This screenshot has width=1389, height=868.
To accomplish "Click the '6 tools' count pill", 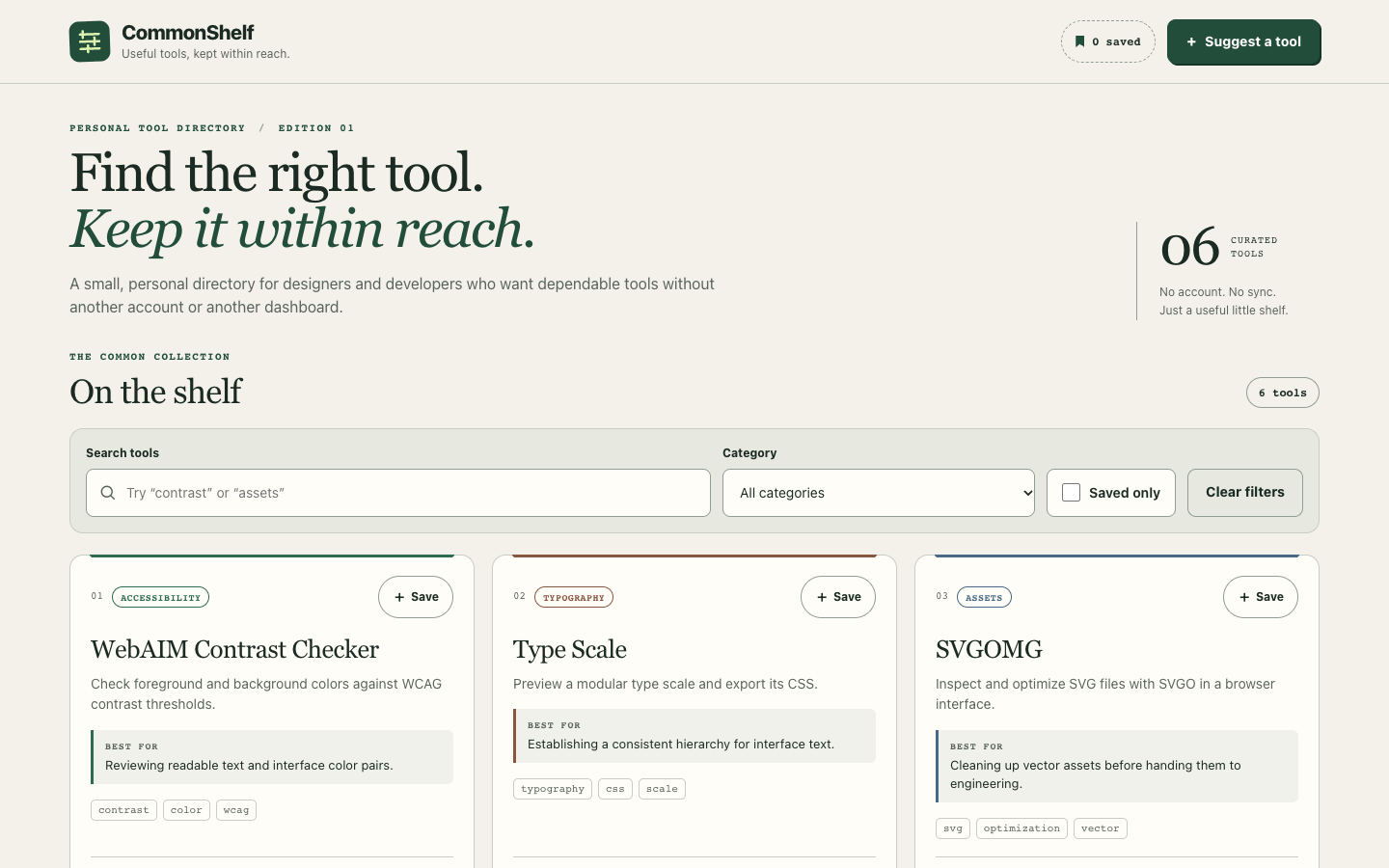I will pyautogui.click(x=1283, y=393).
